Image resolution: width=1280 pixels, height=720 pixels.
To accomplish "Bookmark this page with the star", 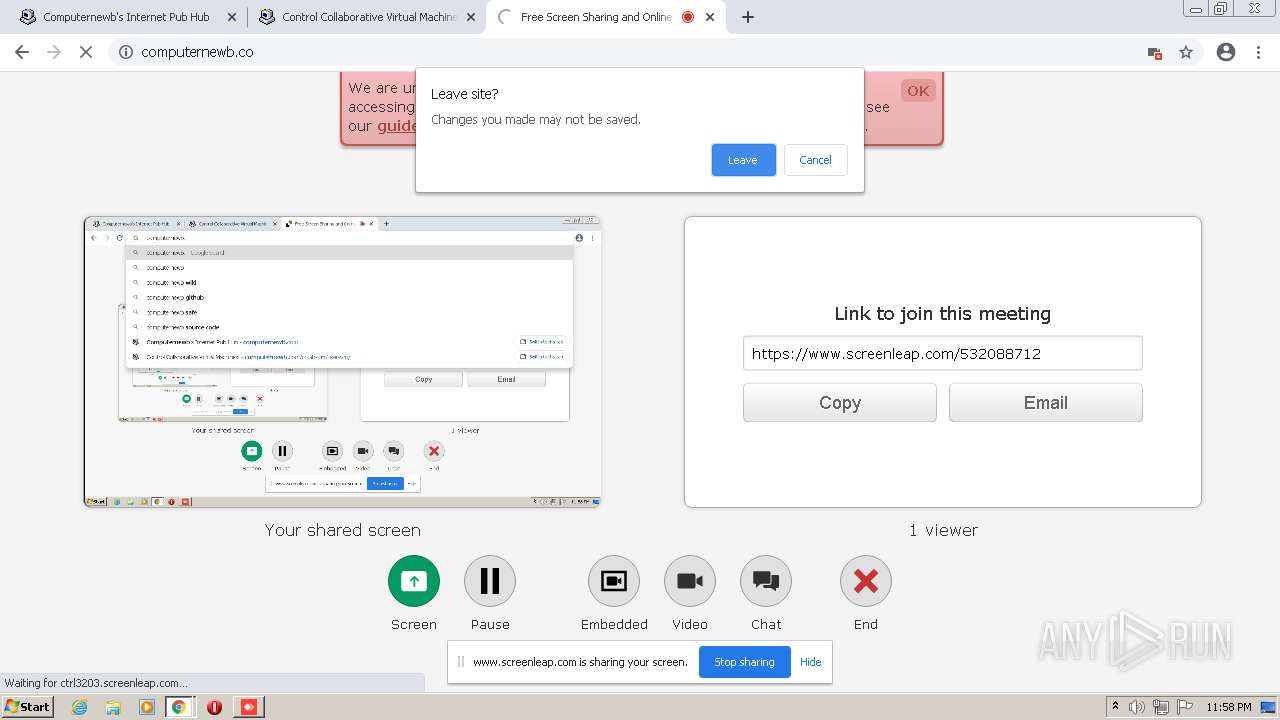I will click(1186, 52).
